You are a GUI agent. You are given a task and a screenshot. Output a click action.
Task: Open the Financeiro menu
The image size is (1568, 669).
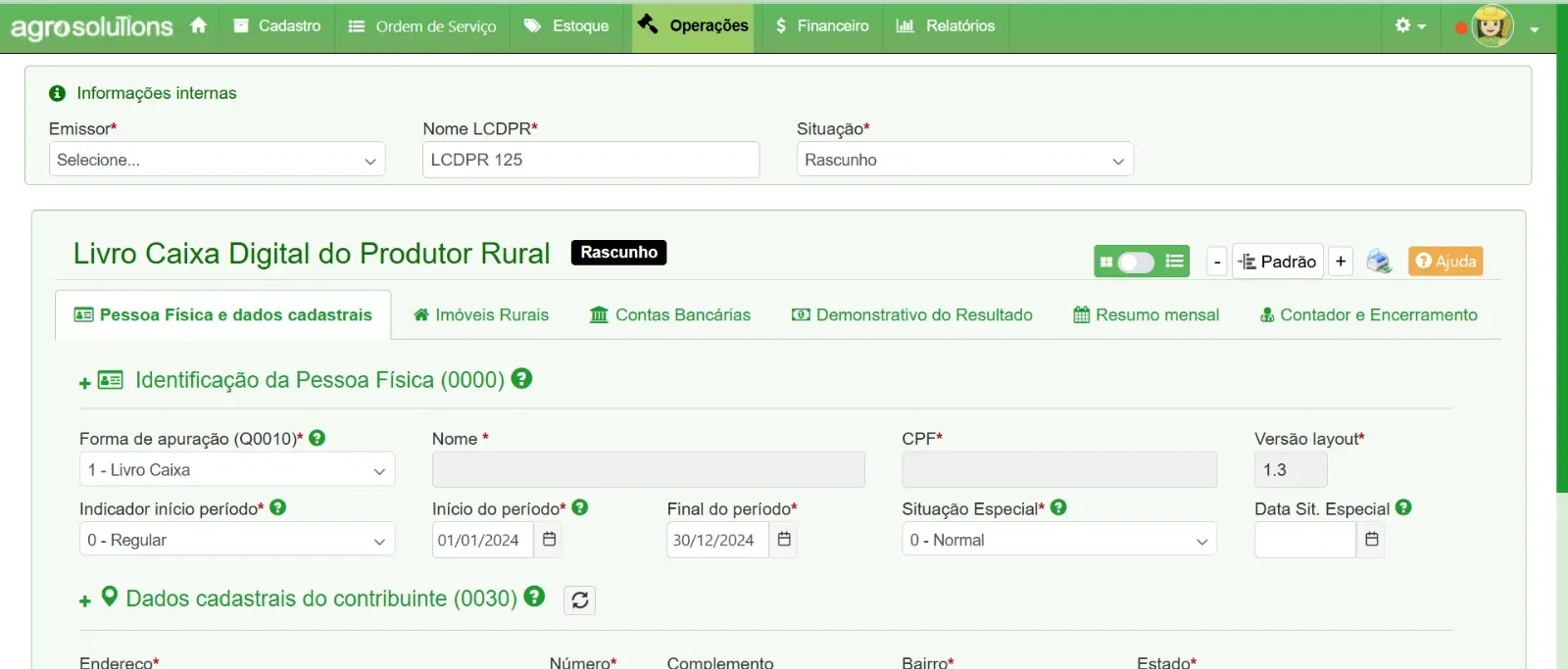(x=821, y=26)
